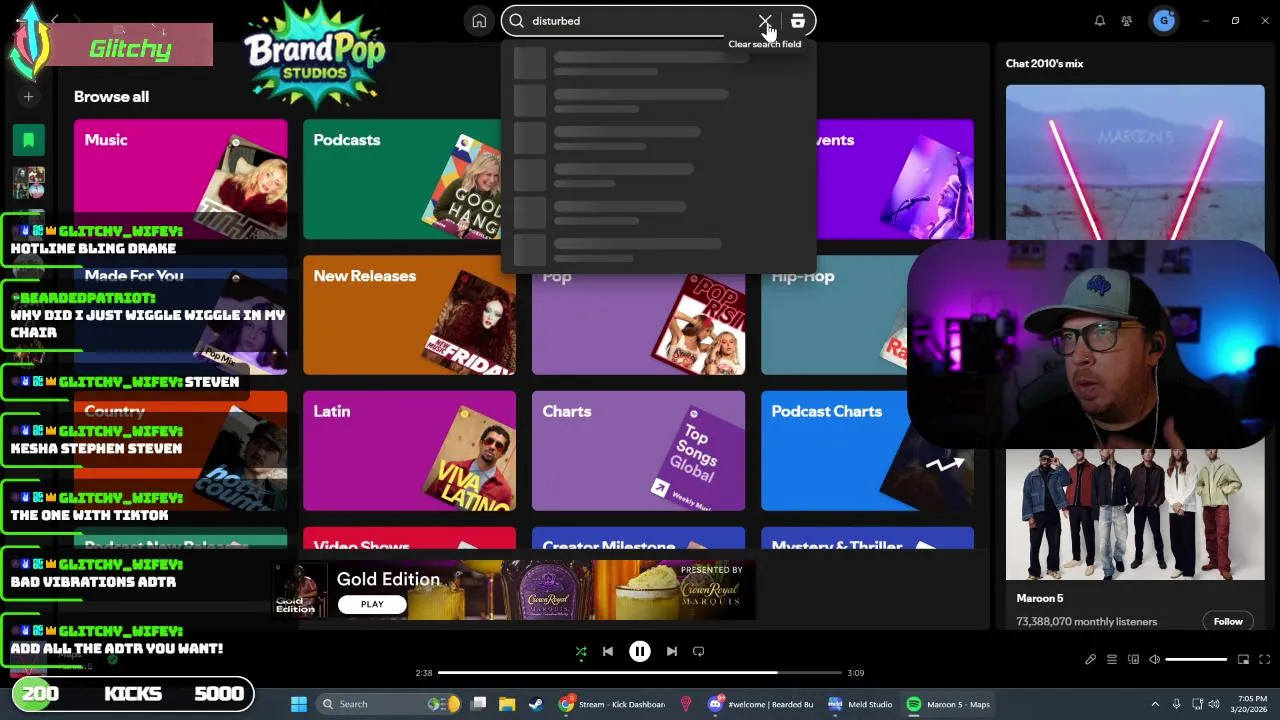Image resolution: width=1280 pixels, height=720 pixels.
Task: Open the notifications bell
Action: click(x=1100, y=21)
